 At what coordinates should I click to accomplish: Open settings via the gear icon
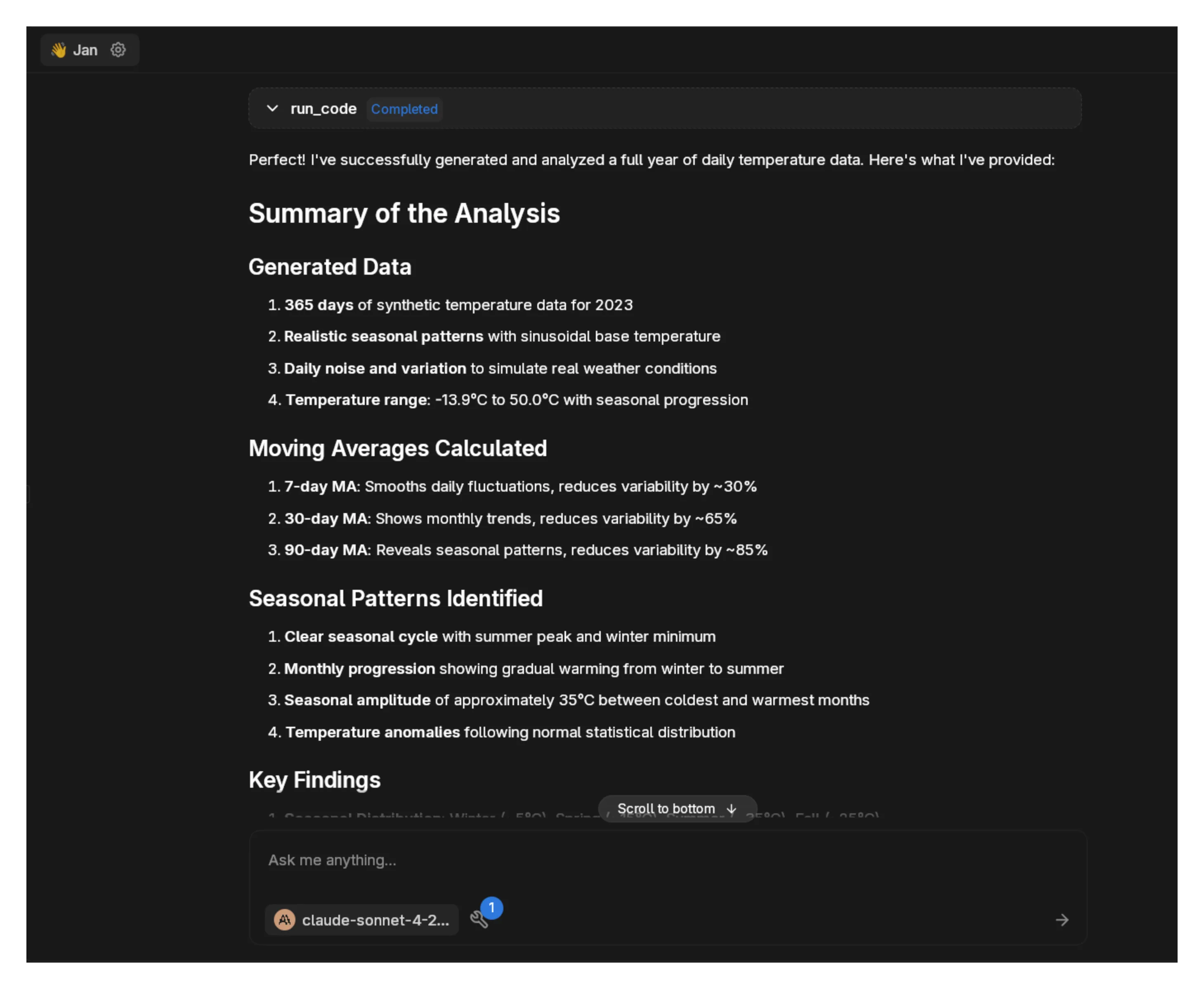coord(118,50)
